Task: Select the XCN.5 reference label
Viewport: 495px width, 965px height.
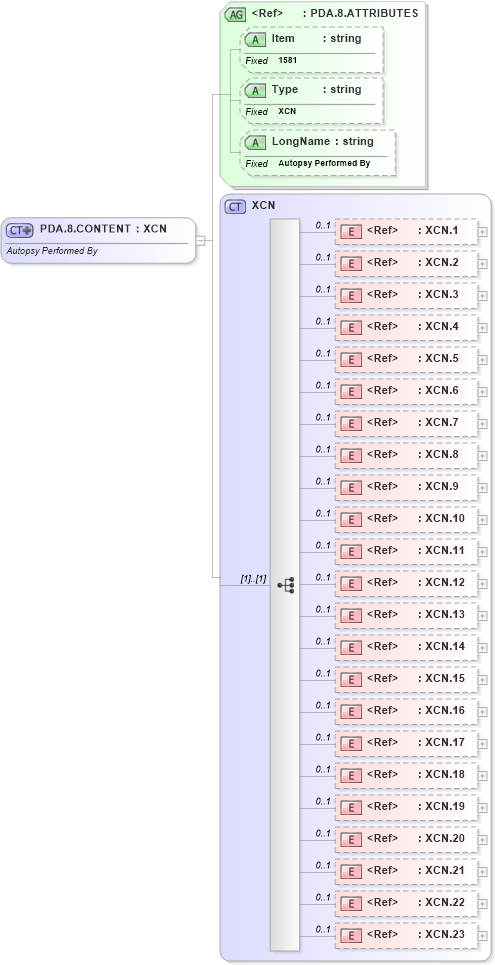Action: (412, 358)
